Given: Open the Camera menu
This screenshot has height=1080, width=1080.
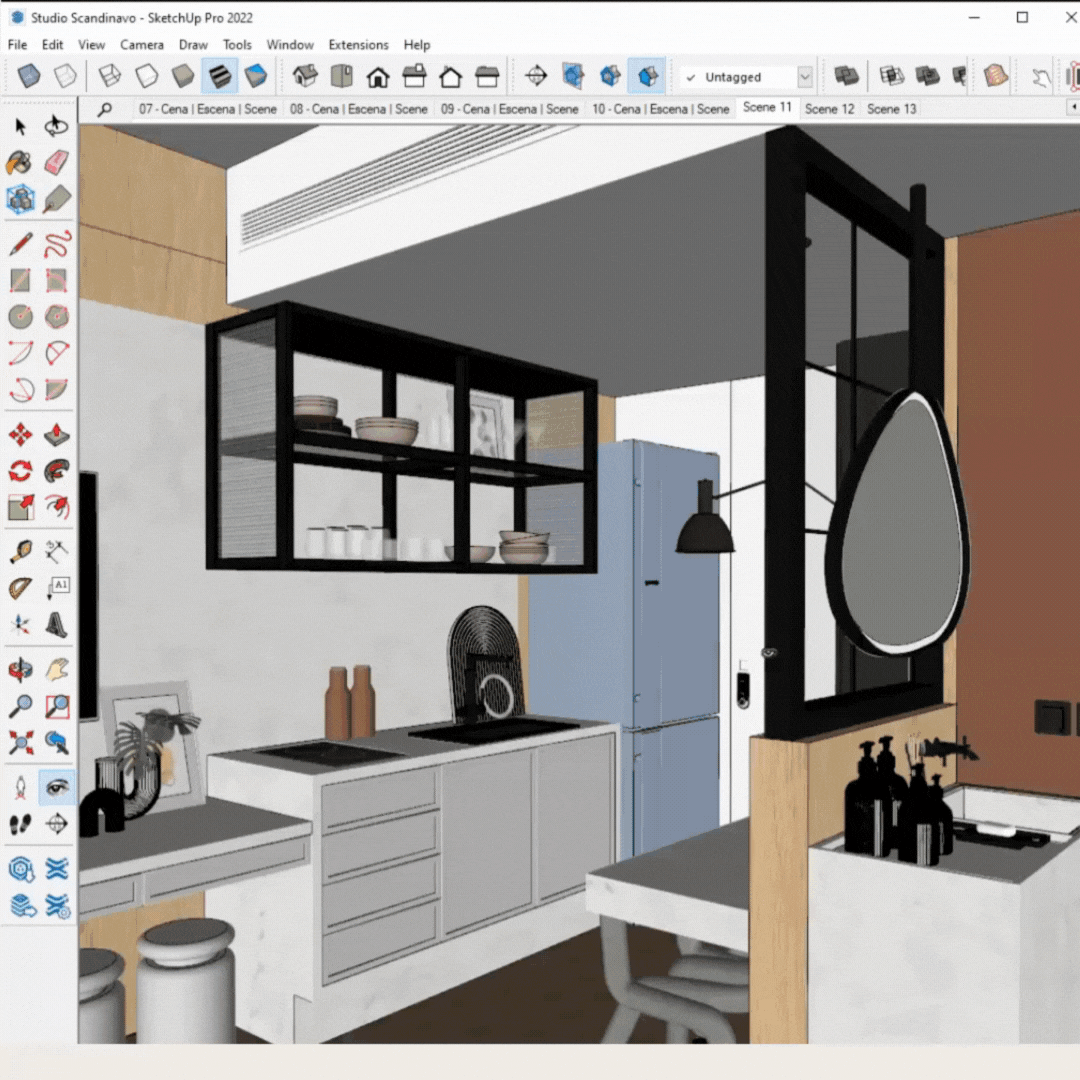Looking at the screenshot, I should (x=142, y=45).
